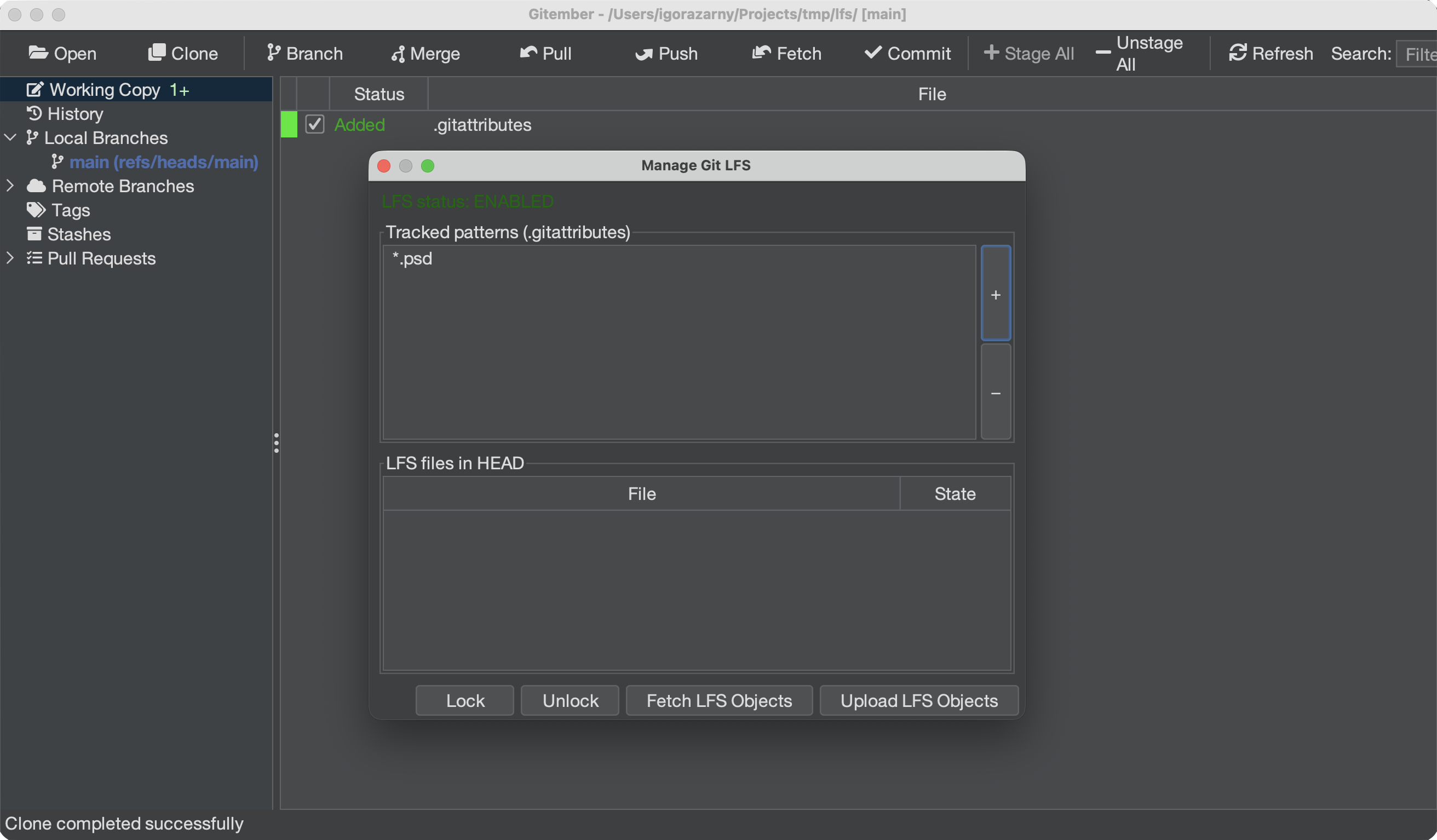1437x840 pixels.
Task: Click the Fetch toolbar button
Action: pos(786,53)
